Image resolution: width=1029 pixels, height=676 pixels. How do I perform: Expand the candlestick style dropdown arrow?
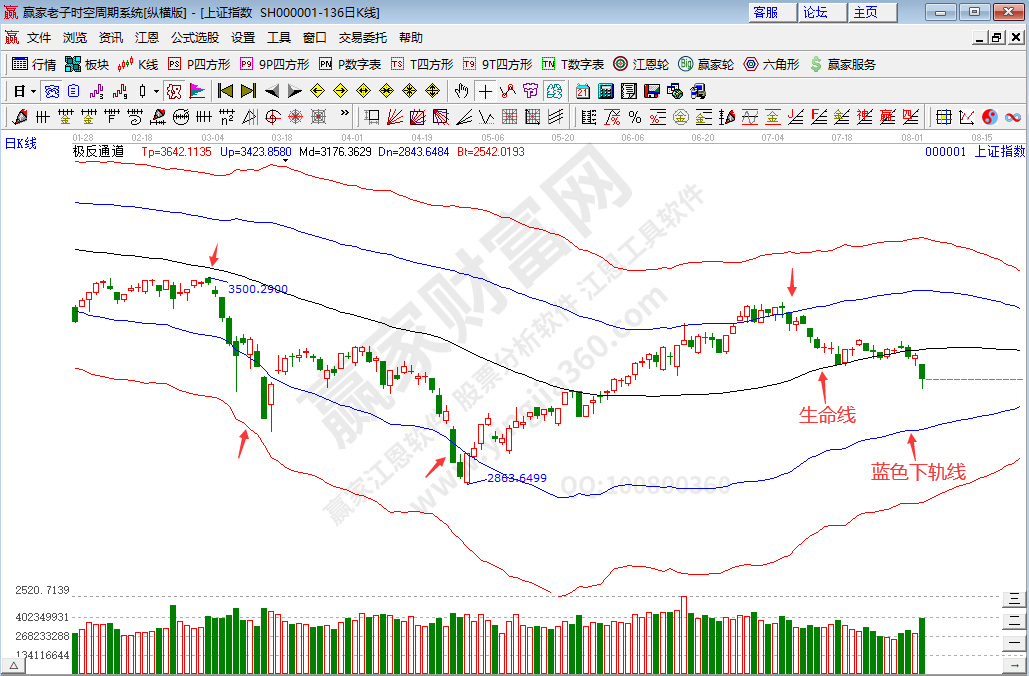(x=156, y=91)
